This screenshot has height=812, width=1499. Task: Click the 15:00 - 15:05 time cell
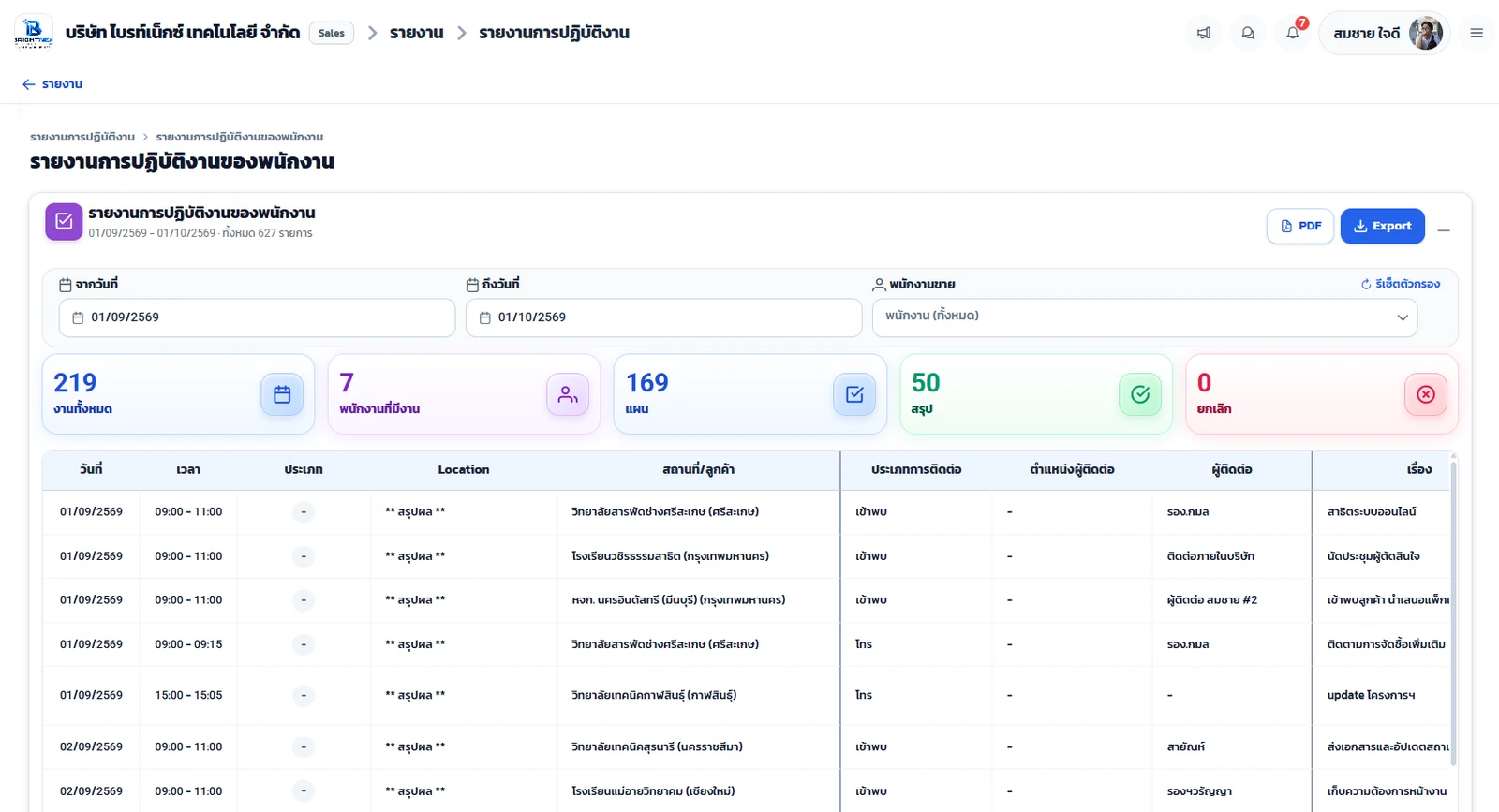(188, 695)
